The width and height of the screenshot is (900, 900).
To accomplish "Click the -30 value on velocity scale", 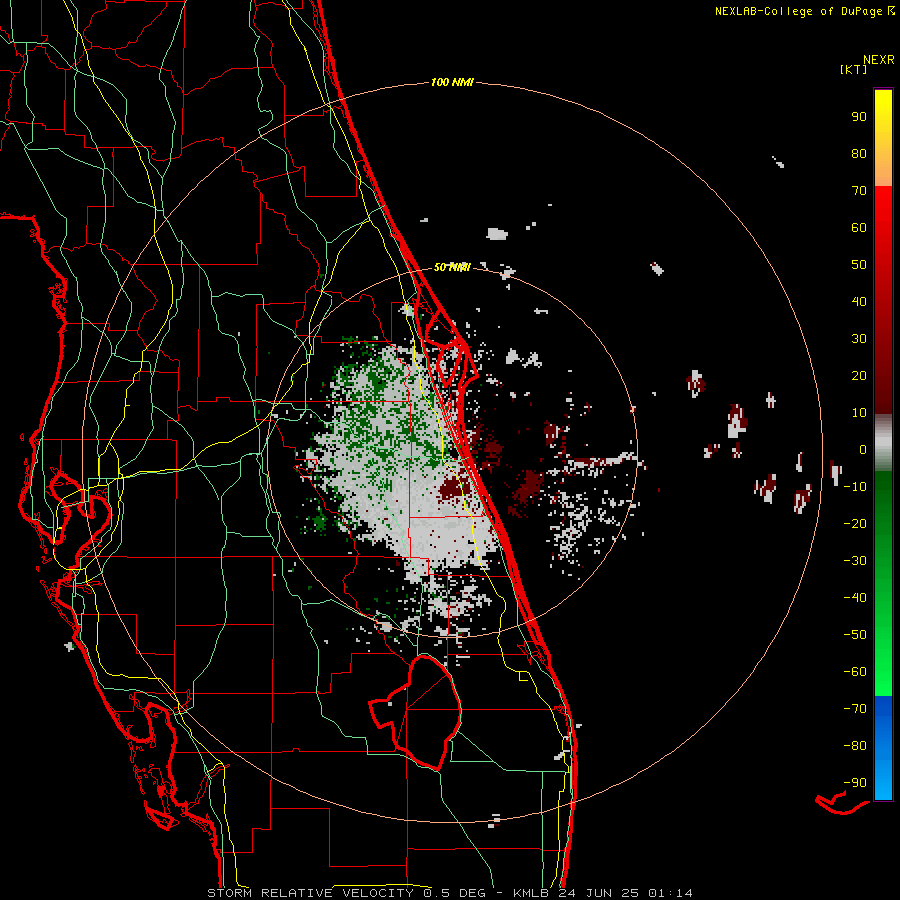I will click(x=855, y=561).
